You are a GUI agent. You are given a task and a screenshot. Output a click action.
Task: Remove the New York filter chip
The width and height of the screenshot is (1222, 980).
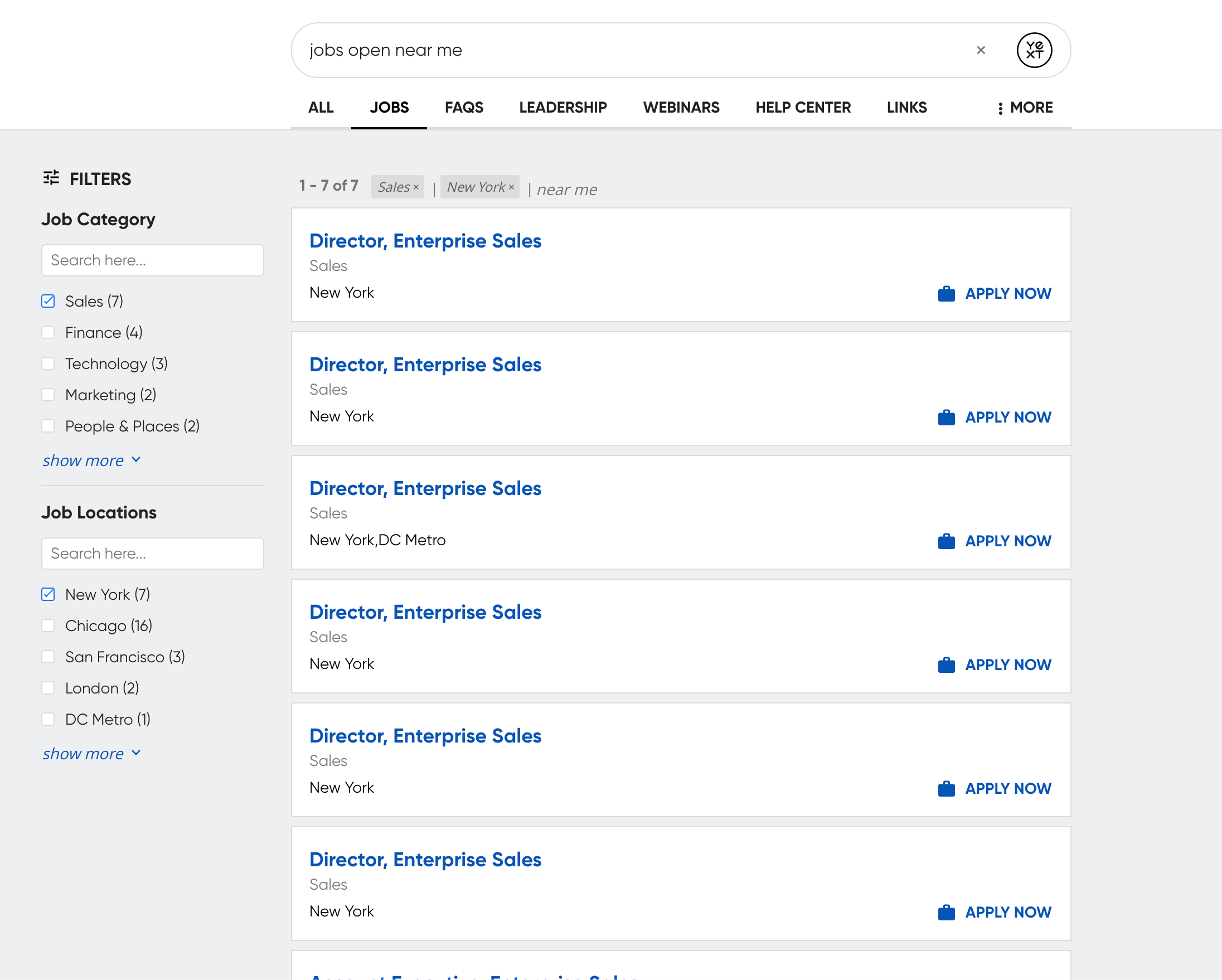[x=511, y=187]
